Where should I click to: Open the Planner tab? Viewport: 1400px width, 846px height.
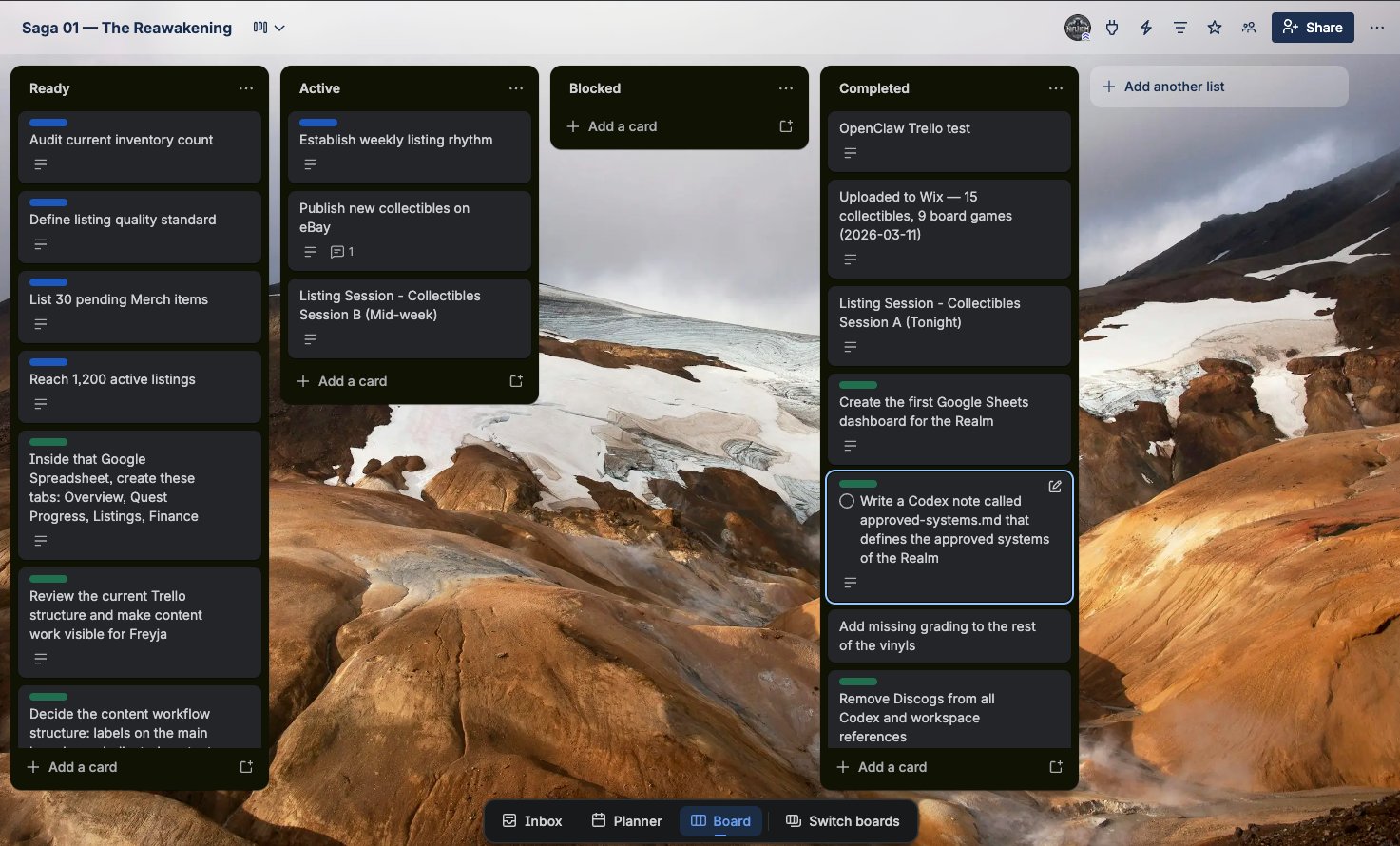coord(626,820)
